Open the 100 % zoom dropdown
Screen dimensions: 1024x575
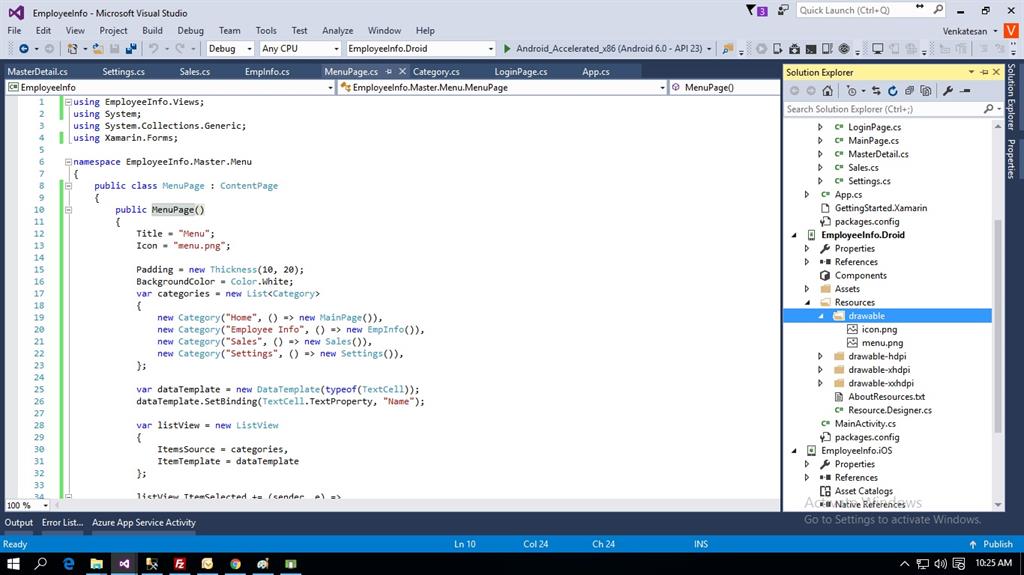click(x=27, y=505)
